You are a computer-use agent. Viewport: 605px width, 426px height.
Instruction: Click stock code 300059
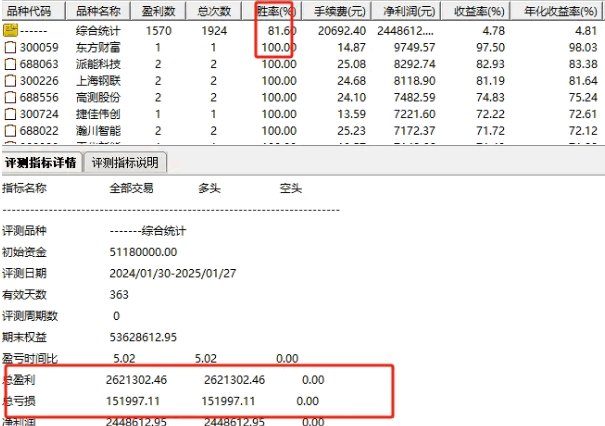(39, 47)
